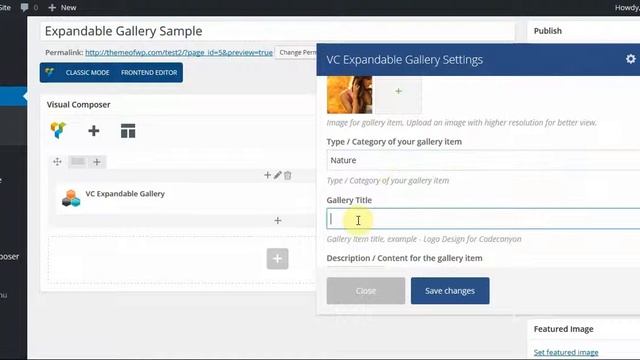Click the VC Expandable Gallery cubes icon
The width and height of the screenshot is (640, 360).
tap(71, 198)
